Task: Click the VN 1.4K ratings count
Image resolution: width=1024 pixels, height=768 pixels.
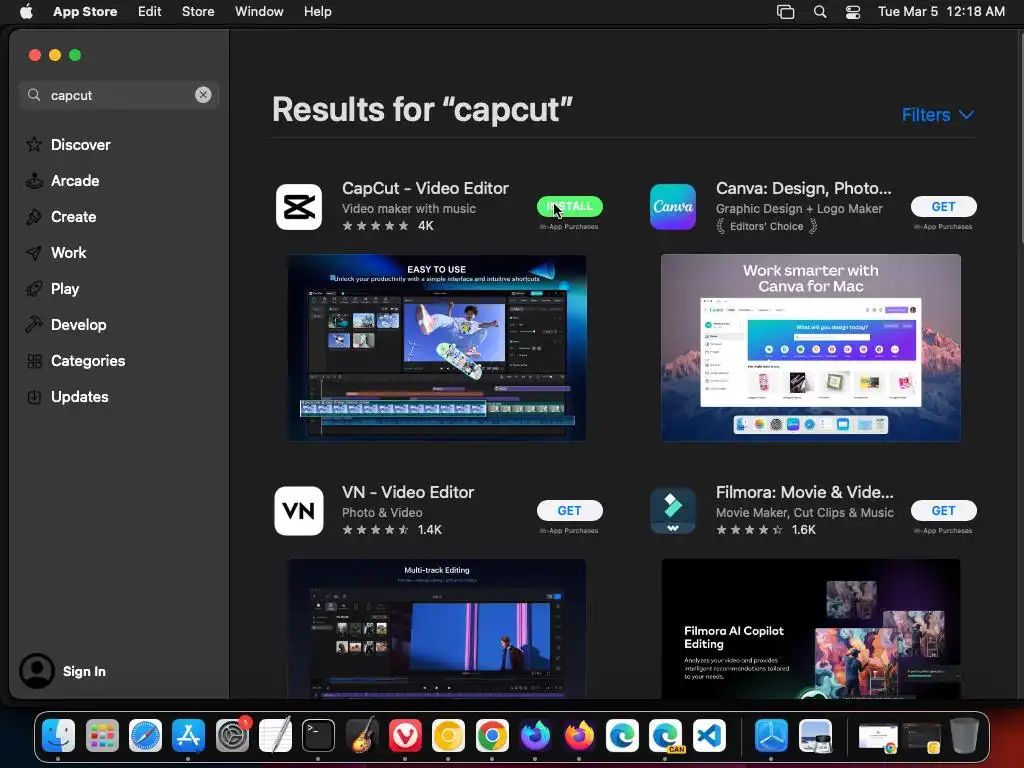Action: [x=430, y=530]
